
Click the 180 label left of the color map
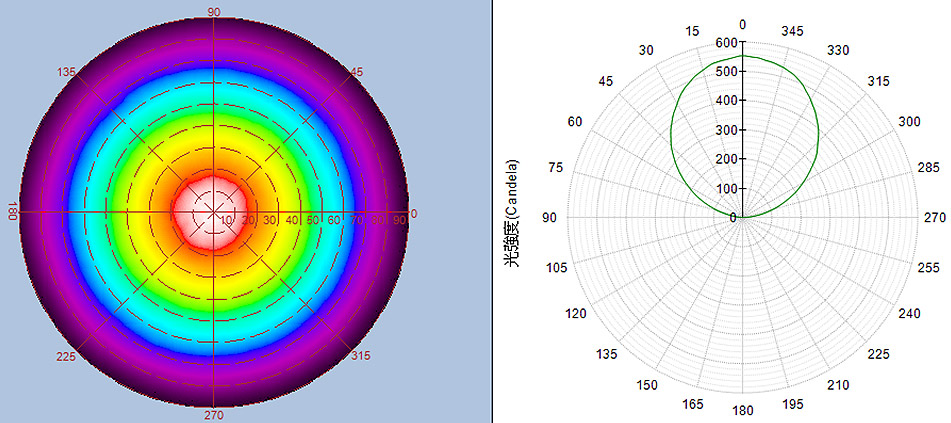click(13, 213)
